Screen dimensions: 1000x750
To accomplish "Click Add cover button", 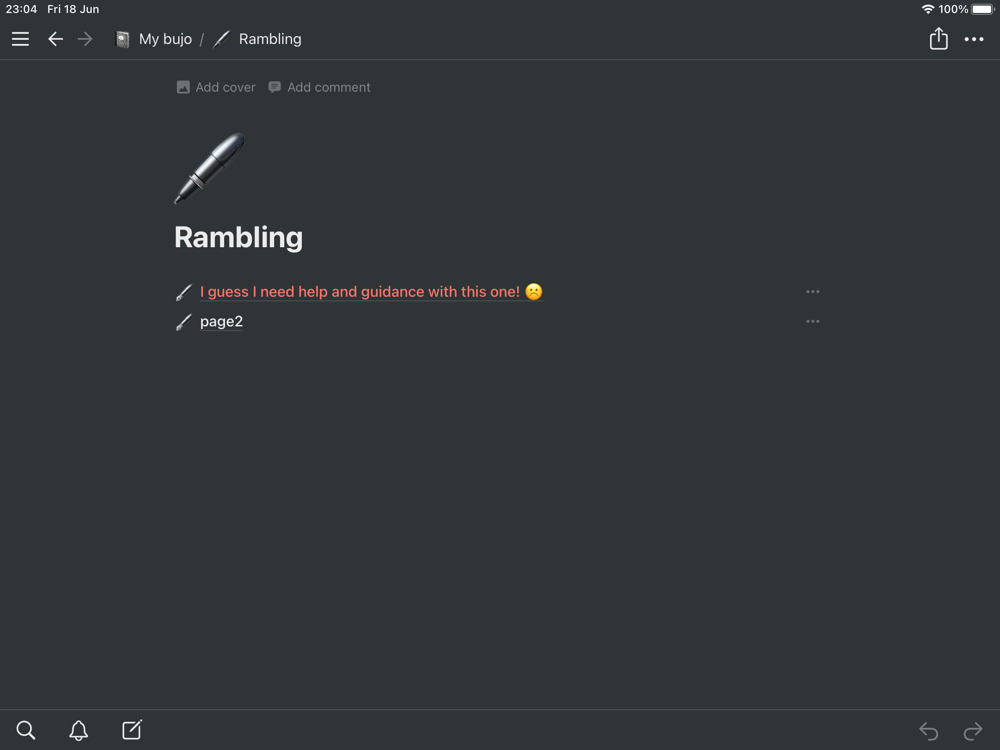I will click(216, 87).
